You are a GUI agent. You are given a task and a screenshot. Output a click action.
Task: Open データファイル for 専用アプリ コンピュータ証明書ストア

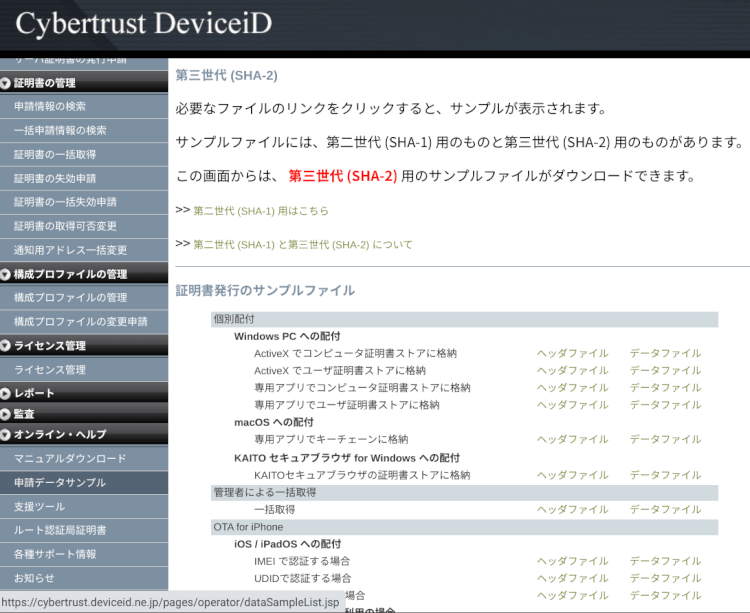click(665, 388)
